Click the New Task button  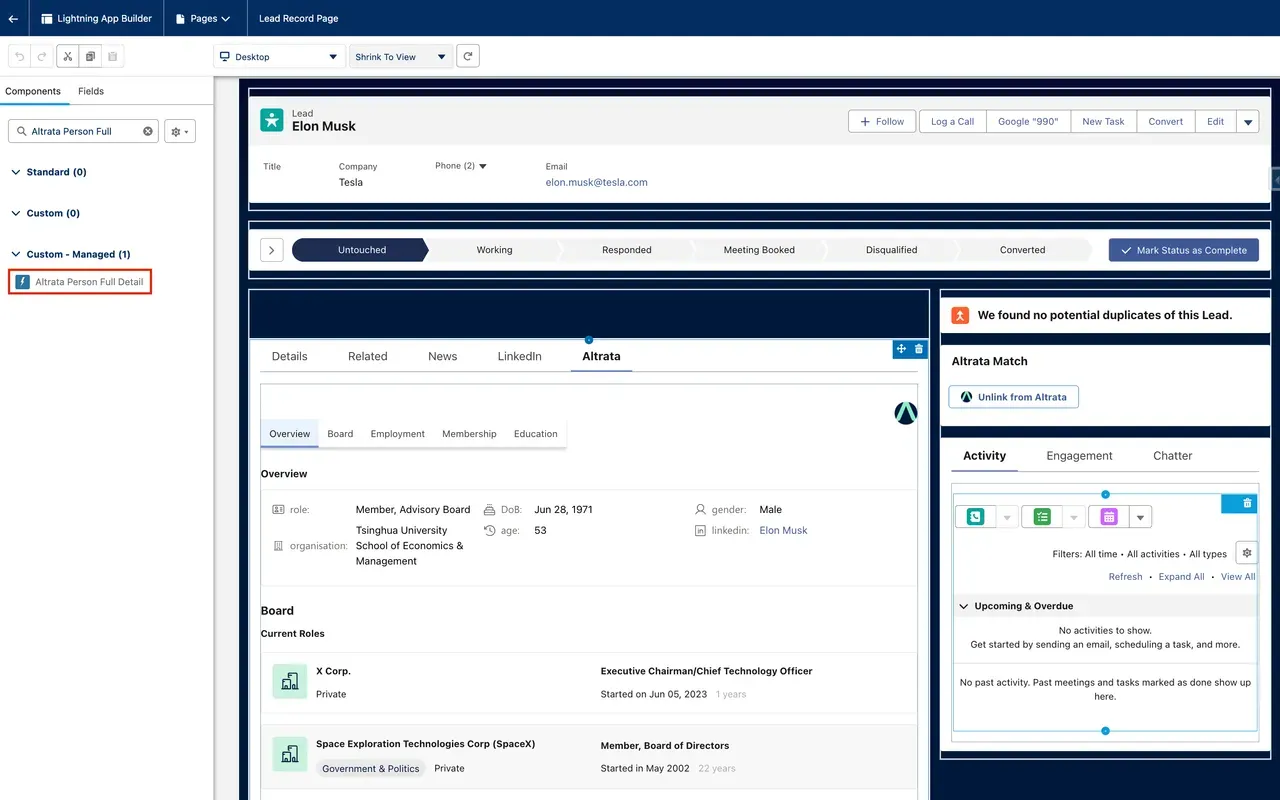coord(1103,121)
